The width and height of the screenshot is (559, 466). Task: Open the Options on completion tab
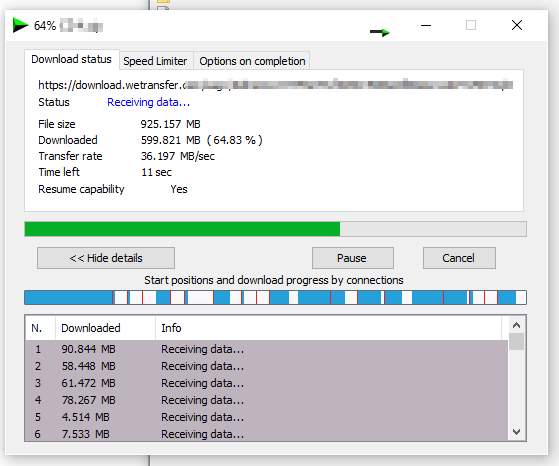pos(252,61)
